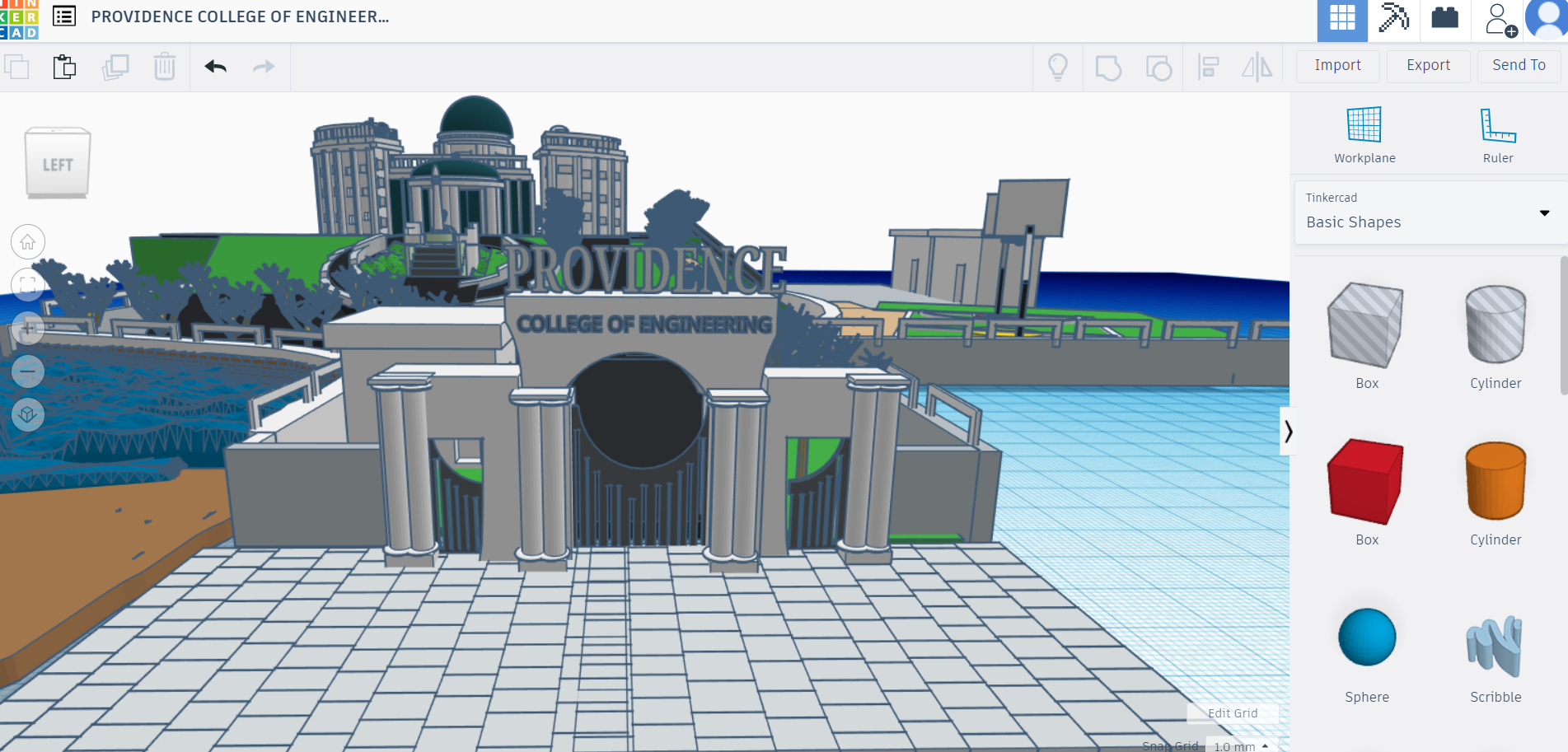Open the Basic Shapes category dropdown
This screenshot has height=752, width=1568.
pyautogui.click(x=1430, y=213)
